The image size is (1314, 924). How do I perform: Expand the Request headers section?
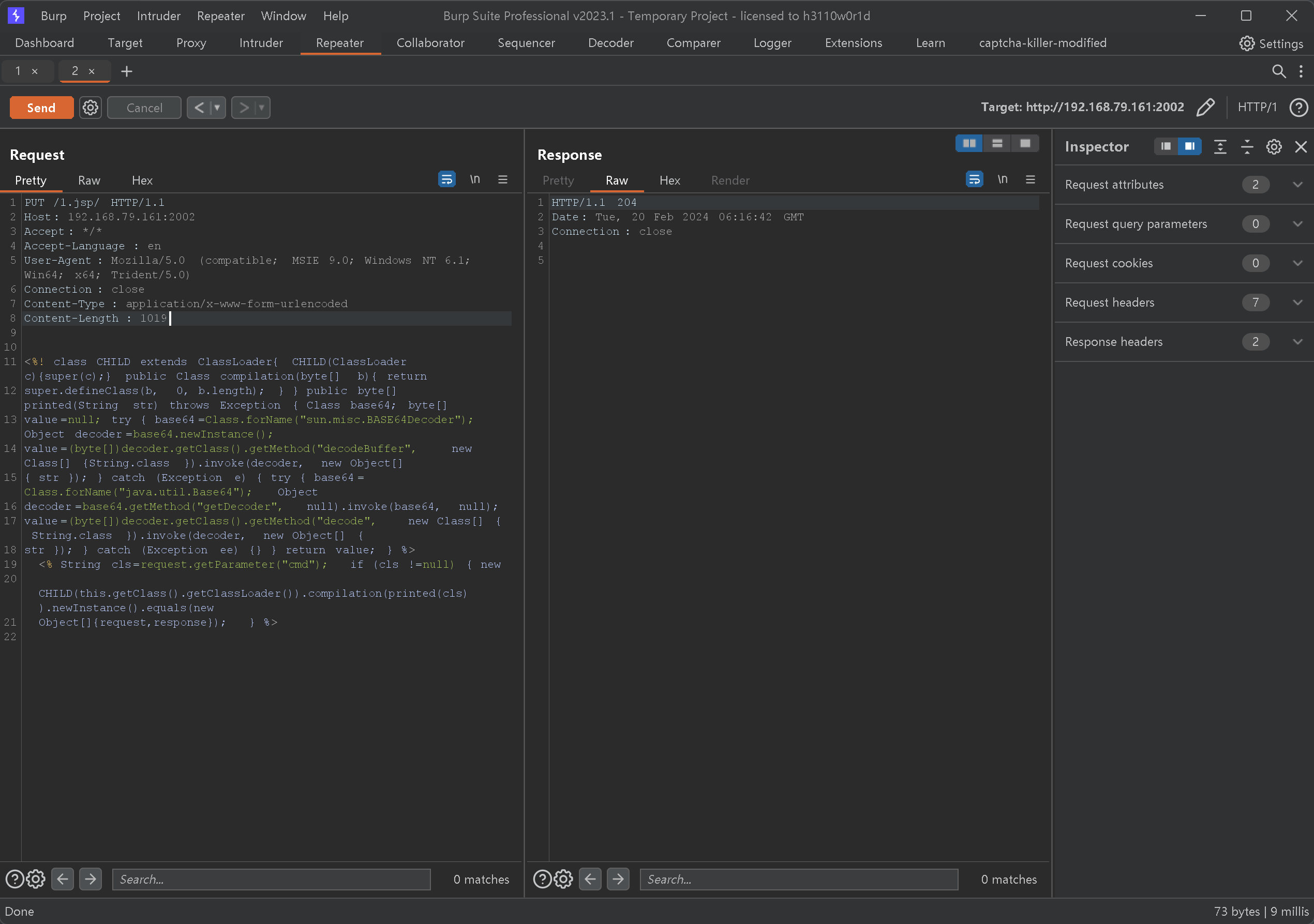click(1297, 302)
